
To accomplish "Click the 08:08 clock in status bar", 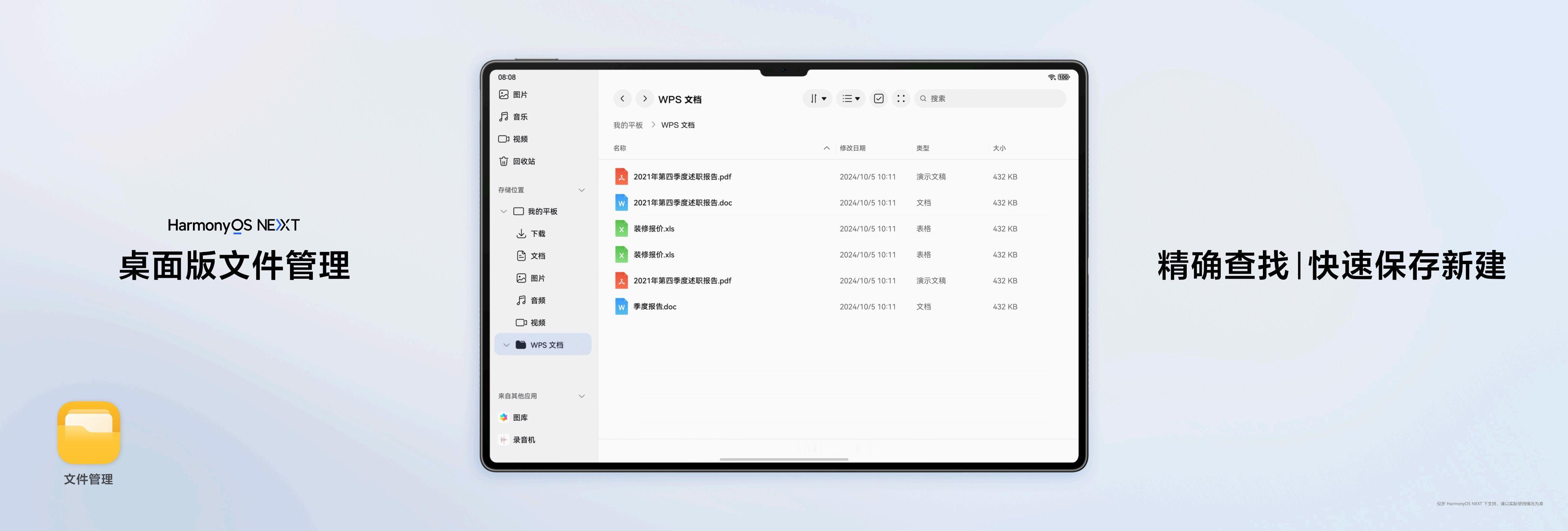I will [x=506, y=77].
